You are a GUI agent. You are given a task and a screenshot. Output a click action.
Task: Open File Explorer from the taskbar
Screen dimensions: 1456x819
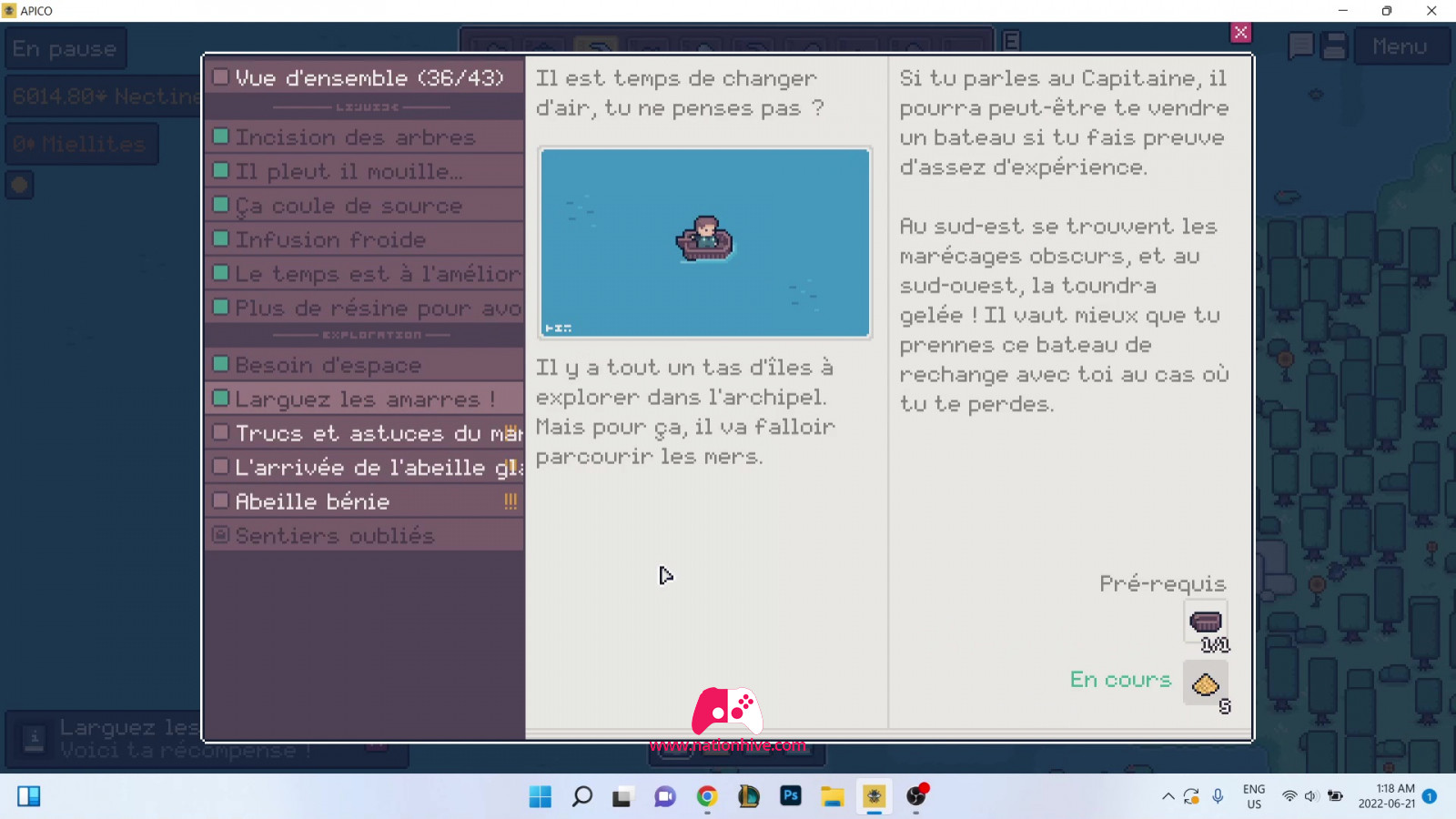(x=833, y=797)
